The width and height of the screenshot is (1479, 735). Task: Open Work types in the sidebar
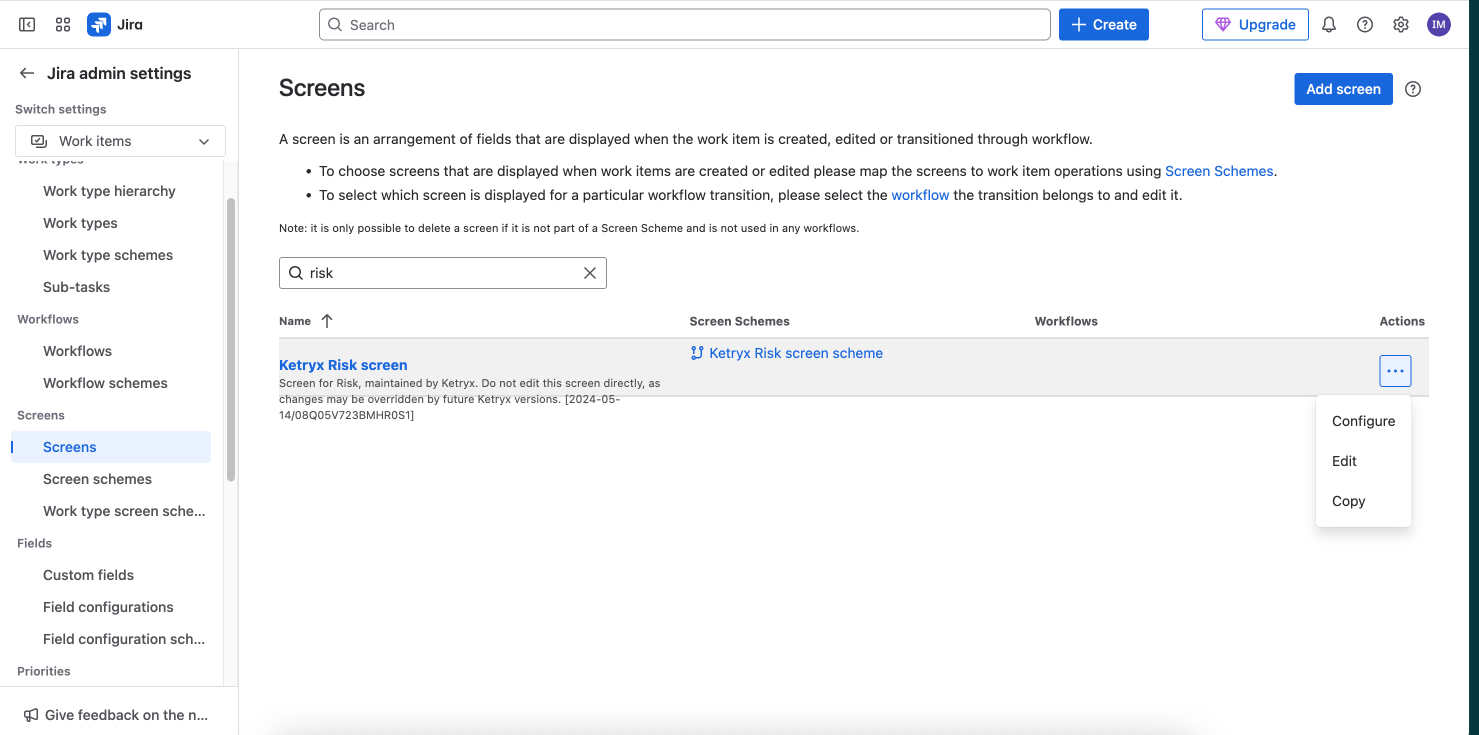click(x=80, y=223)
